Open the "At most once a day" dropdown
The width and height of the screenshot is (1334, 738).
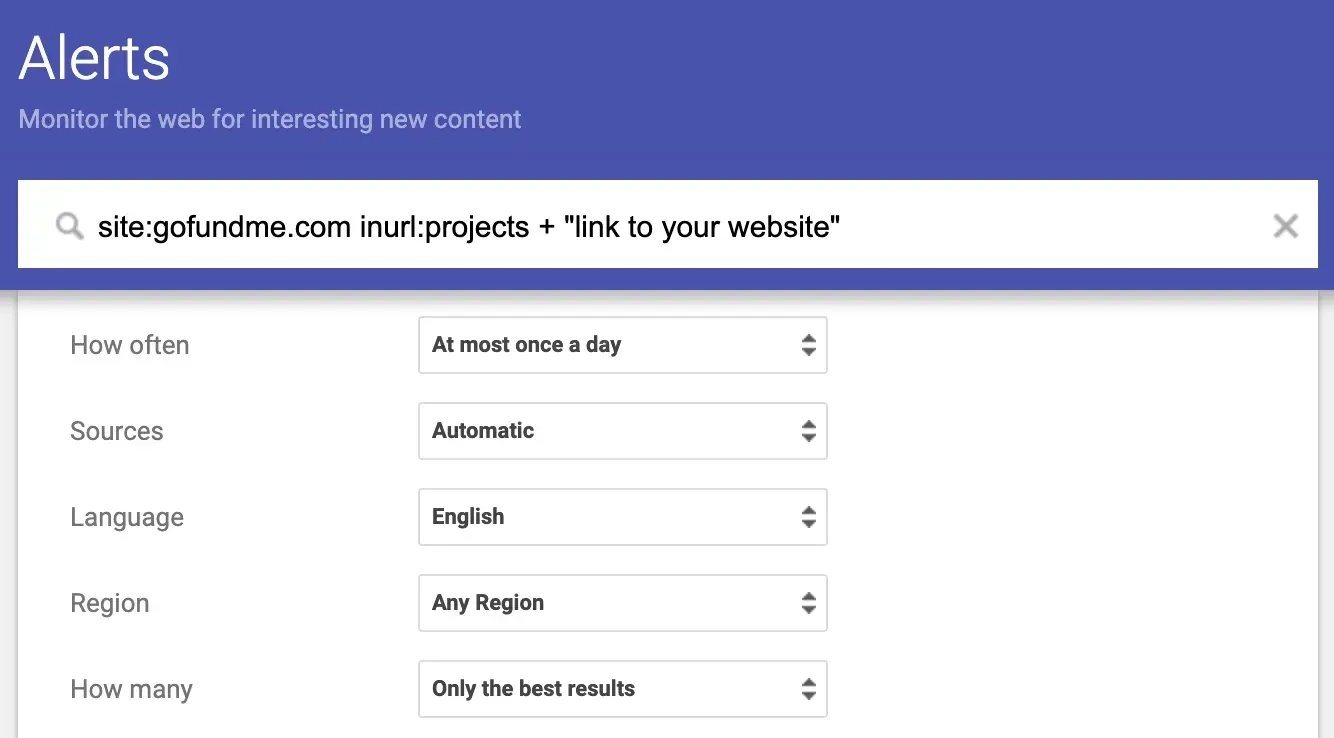[621, 345]
